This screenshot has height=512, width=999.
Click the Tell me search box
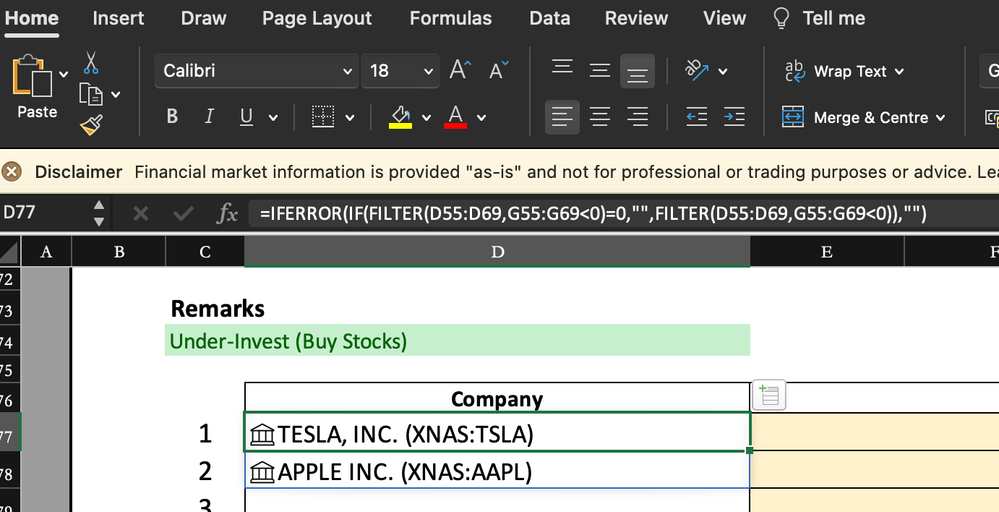coord(819,18)
